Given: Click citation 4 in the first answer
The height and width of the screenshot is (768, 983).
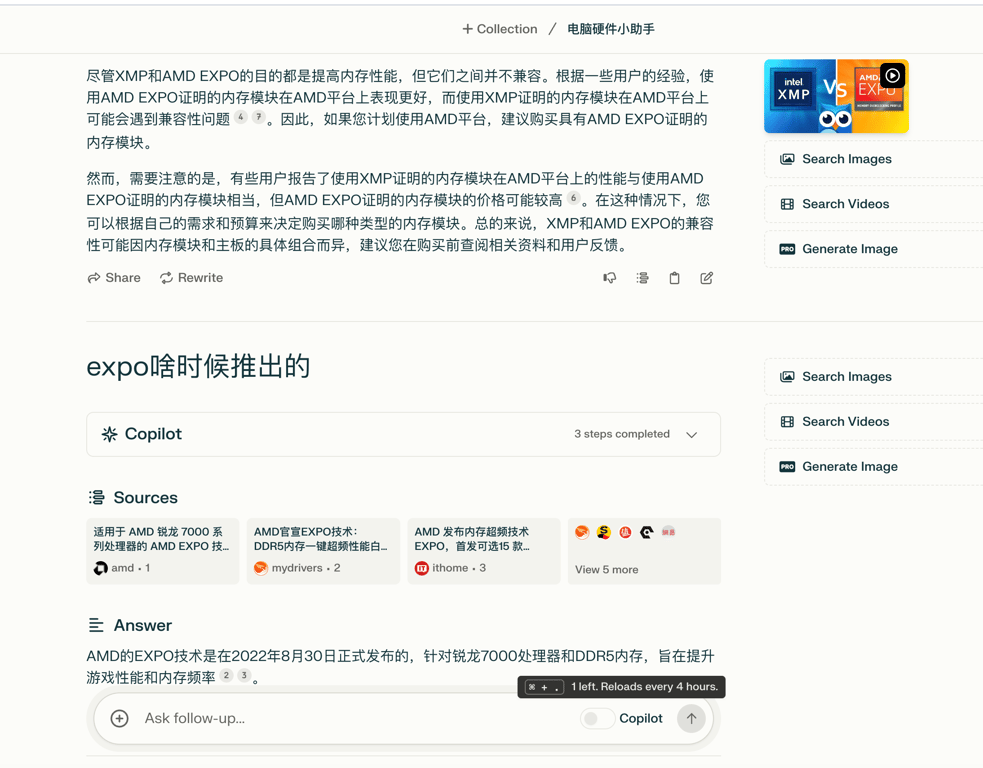Looking at the screenshot, I should [x=241, y=117].
